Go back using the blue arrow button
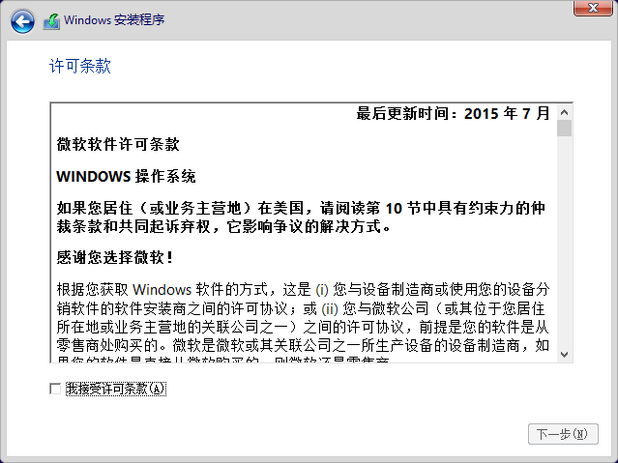The width and height of the screenshot is (618, 463). tap(22, 21)
